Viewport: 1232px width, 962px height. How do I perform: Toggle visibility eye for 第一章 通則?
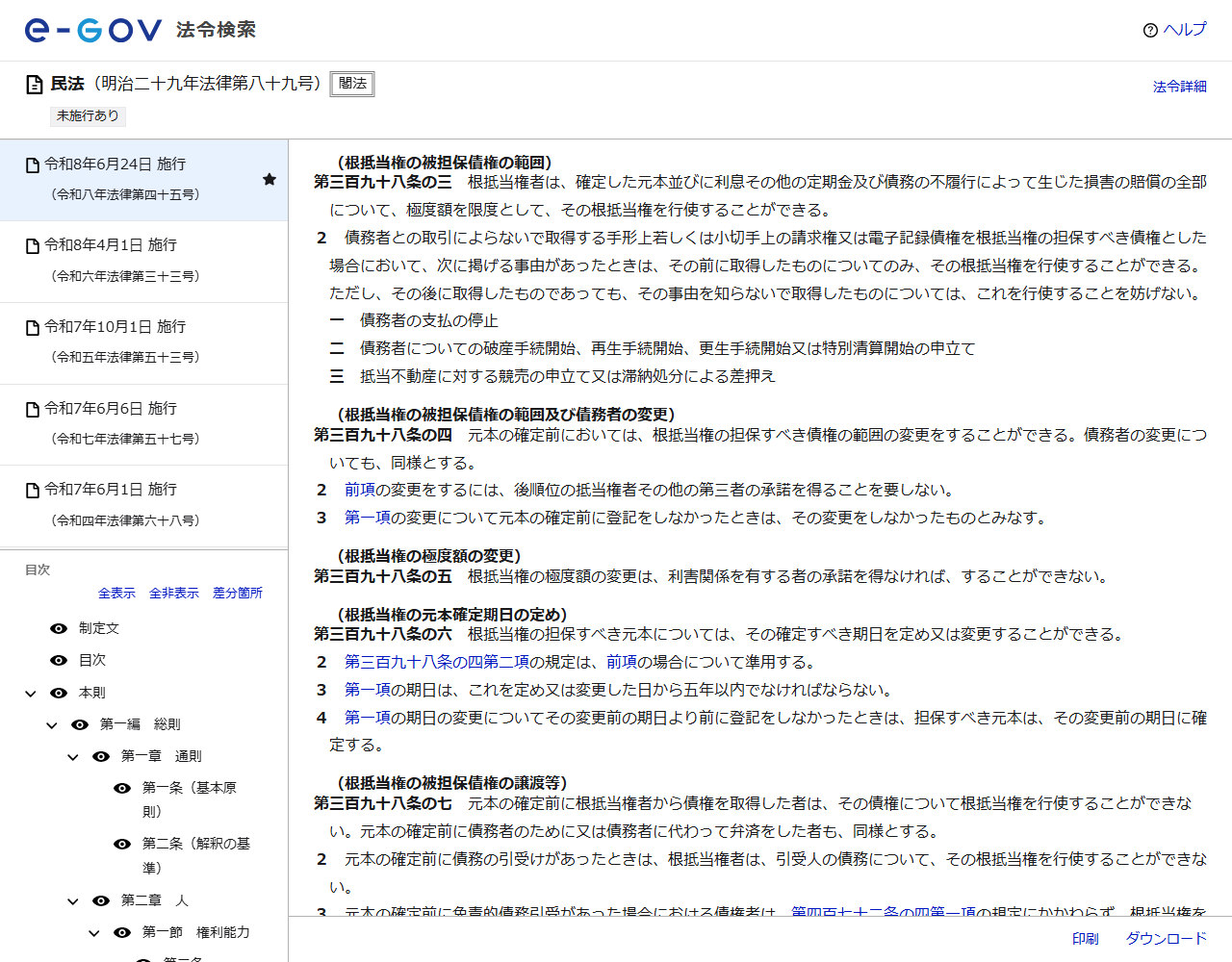pyautogui.click(x=101, y=756)
